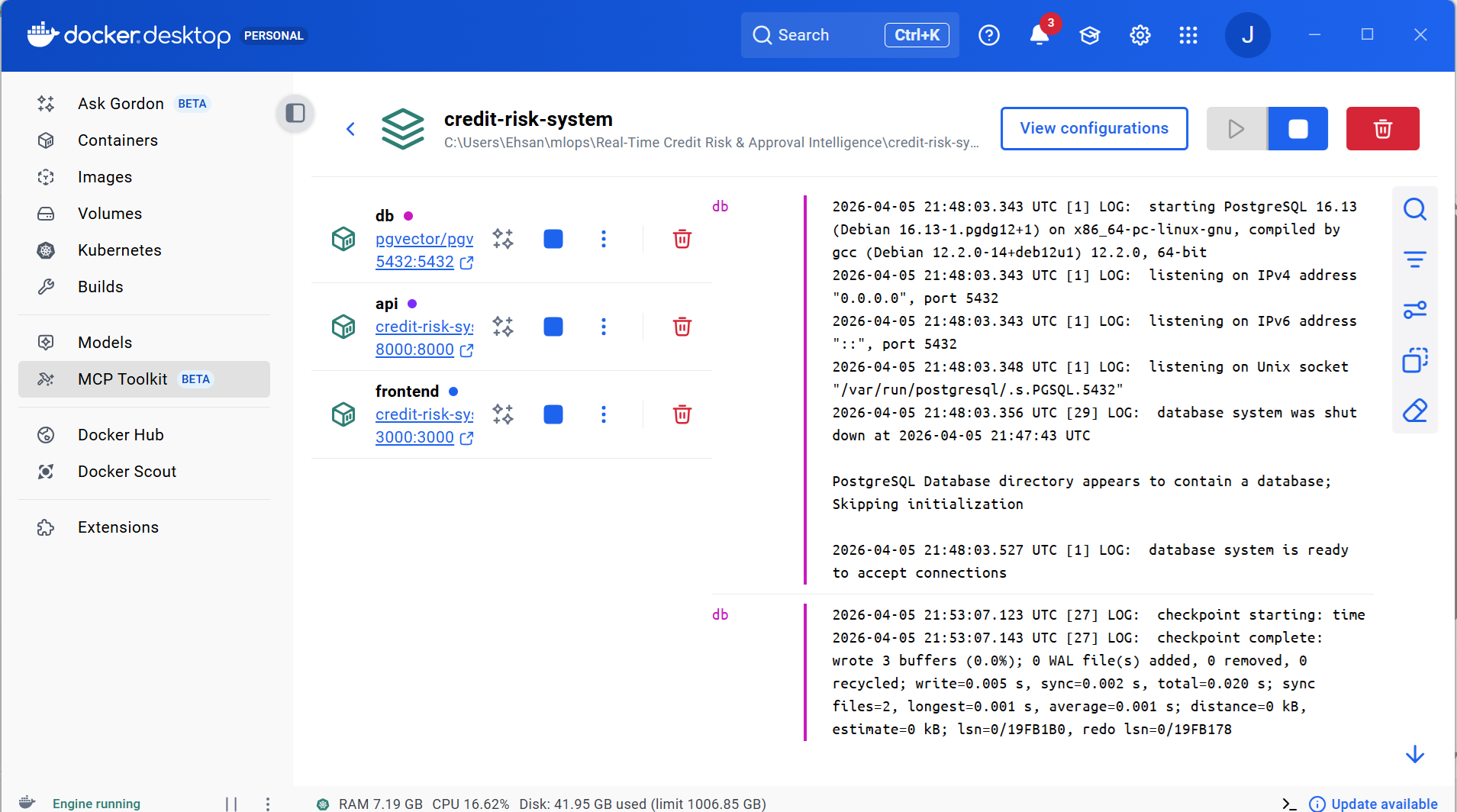Open Docker Desktop settings gear
Viewport: 1457px width, 812px height.
point(1139,35)
